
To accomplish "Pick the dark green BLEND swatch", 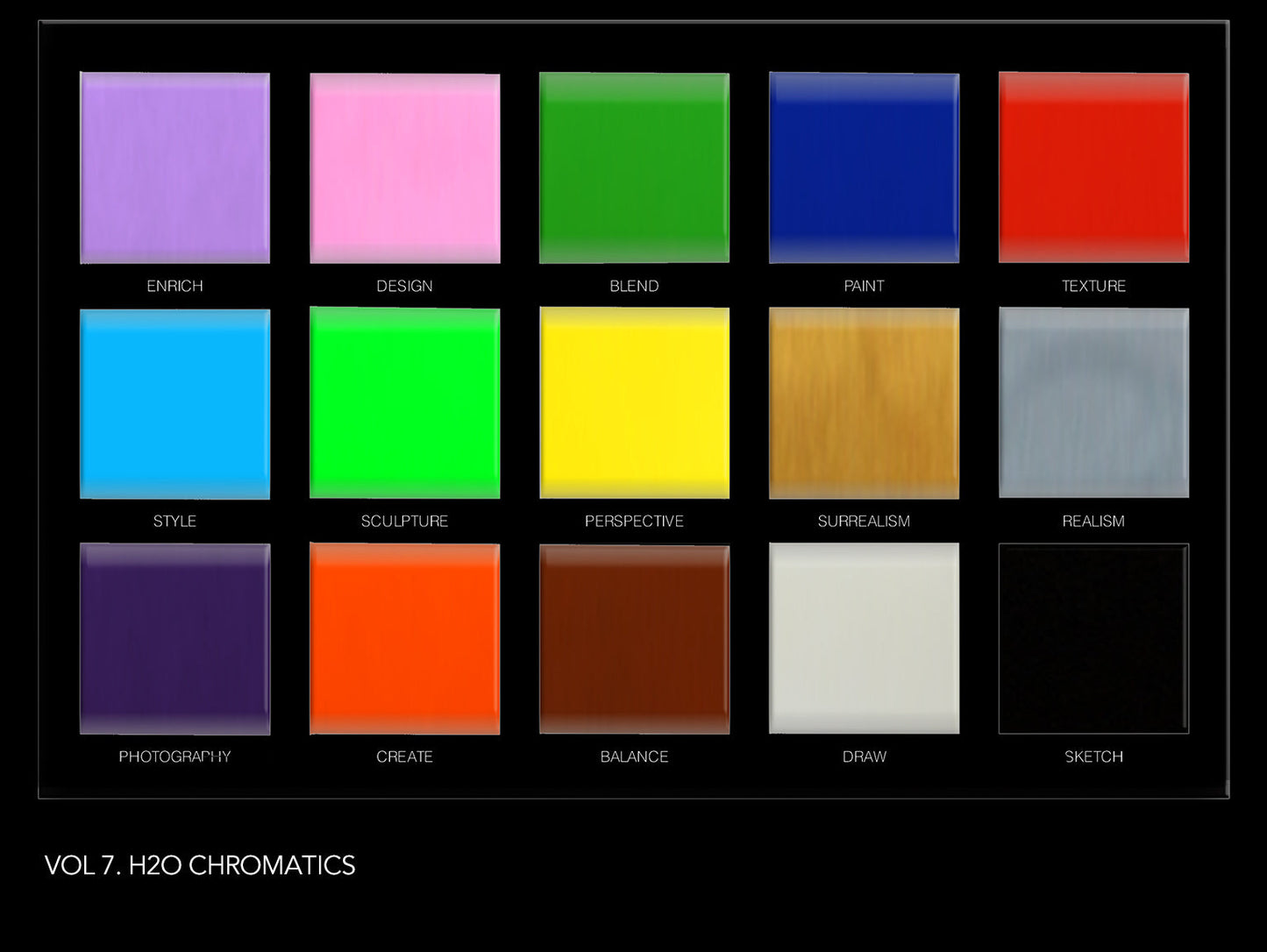I will click(634, 167).
